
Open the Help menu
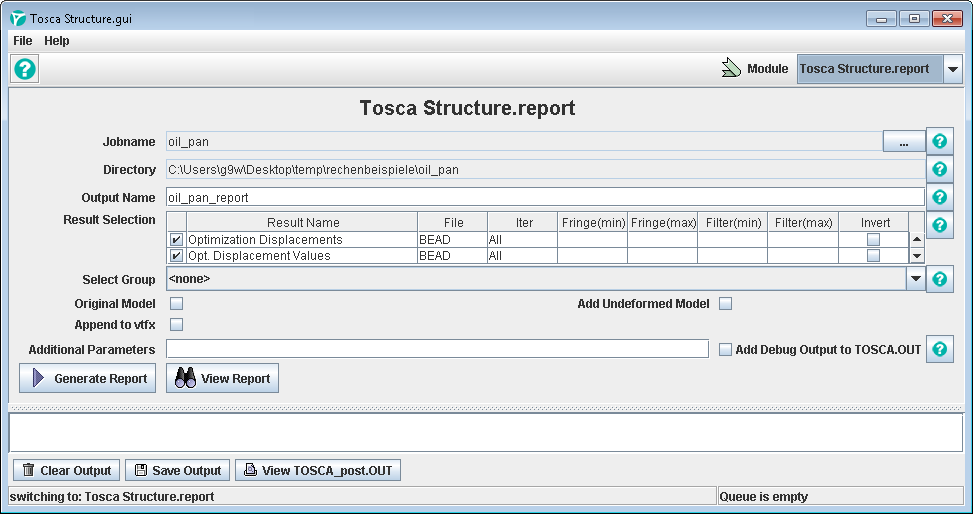(x=56, y=41)
